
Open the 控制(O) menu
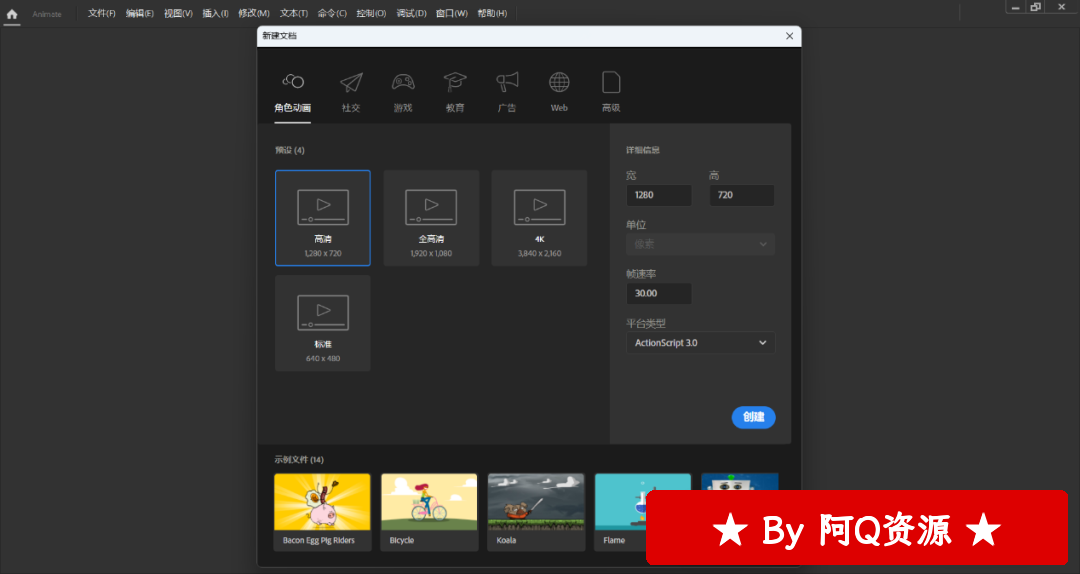pyautogui.click(x=371, y=13)
